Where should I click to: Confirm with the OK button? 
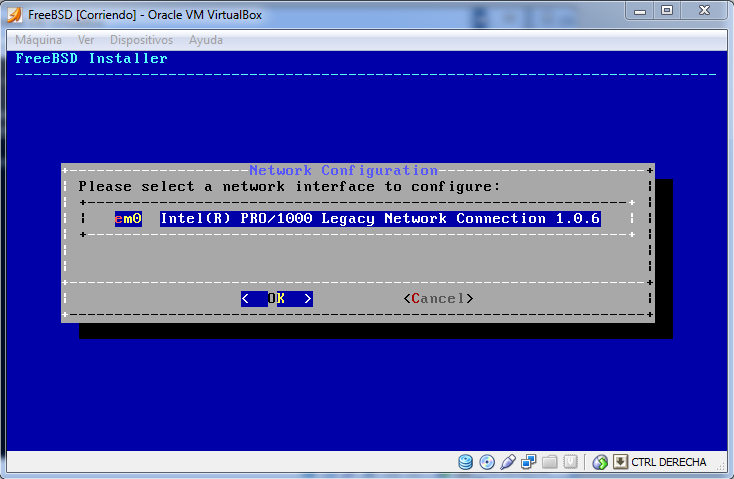tap(277, 299)
